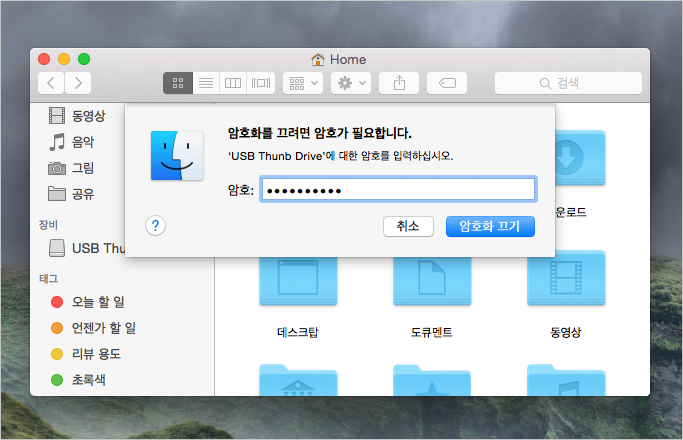Switch to column view
This screenshot has width=683, height=440.
pyautogui.click(x=233, y=83)
